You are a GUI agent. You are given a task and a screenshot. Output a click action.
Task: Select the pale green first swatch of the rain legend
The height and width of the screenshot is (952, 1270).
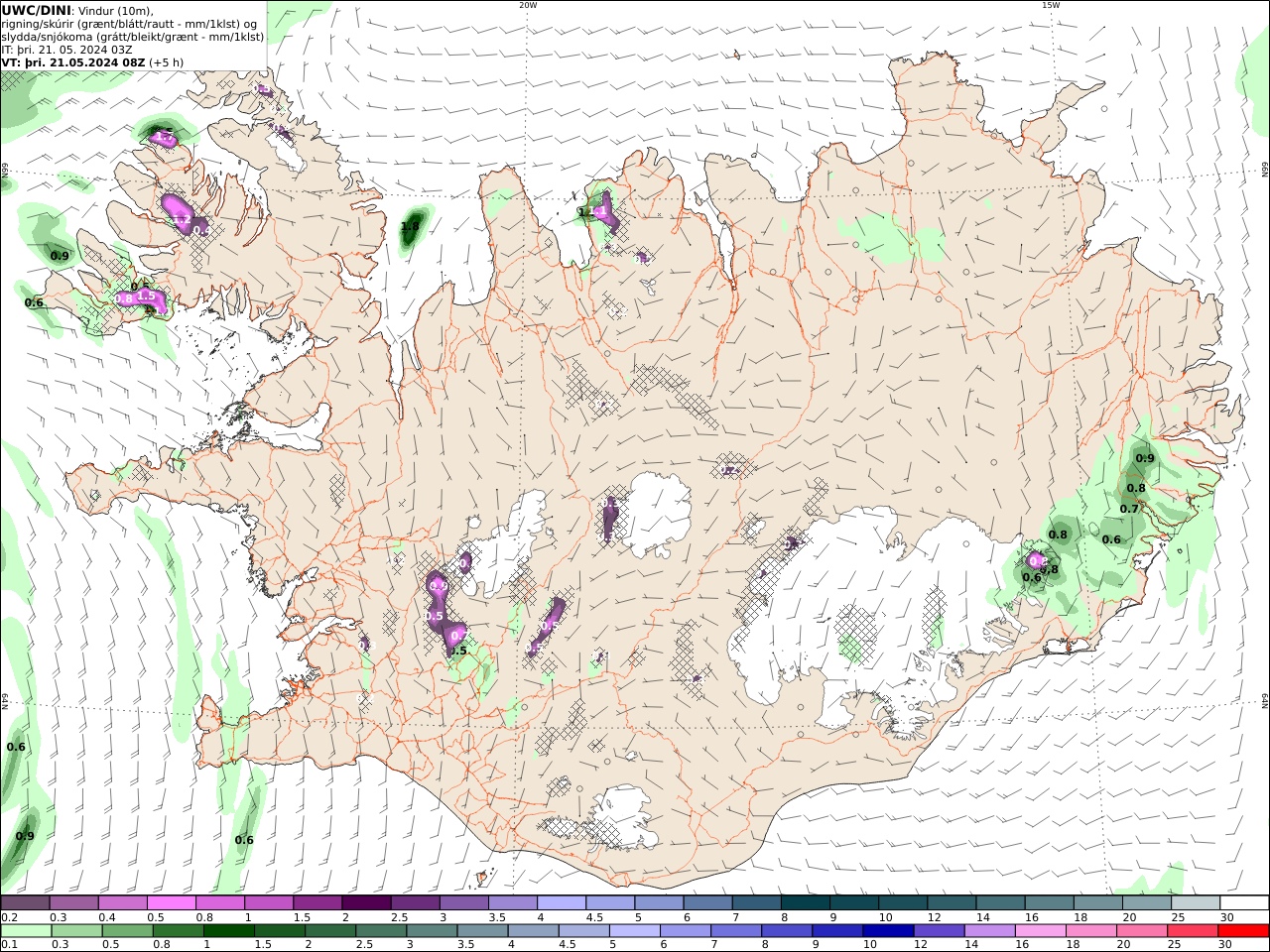pyautogui.click(x=26, y=931)
